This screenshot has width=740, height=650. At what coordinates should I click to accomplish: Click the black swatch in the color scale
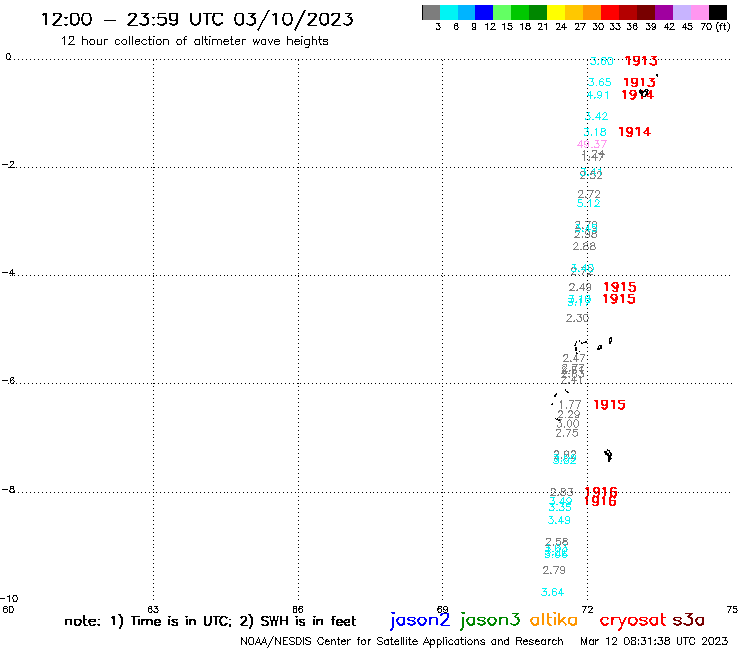(718, 12)
